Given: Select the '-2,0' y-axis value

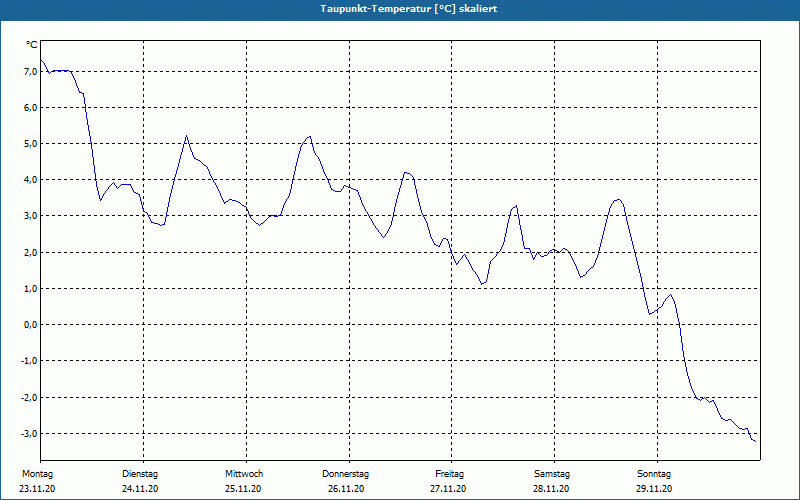Looking at the screenshot, I should (x=28, y=397).
